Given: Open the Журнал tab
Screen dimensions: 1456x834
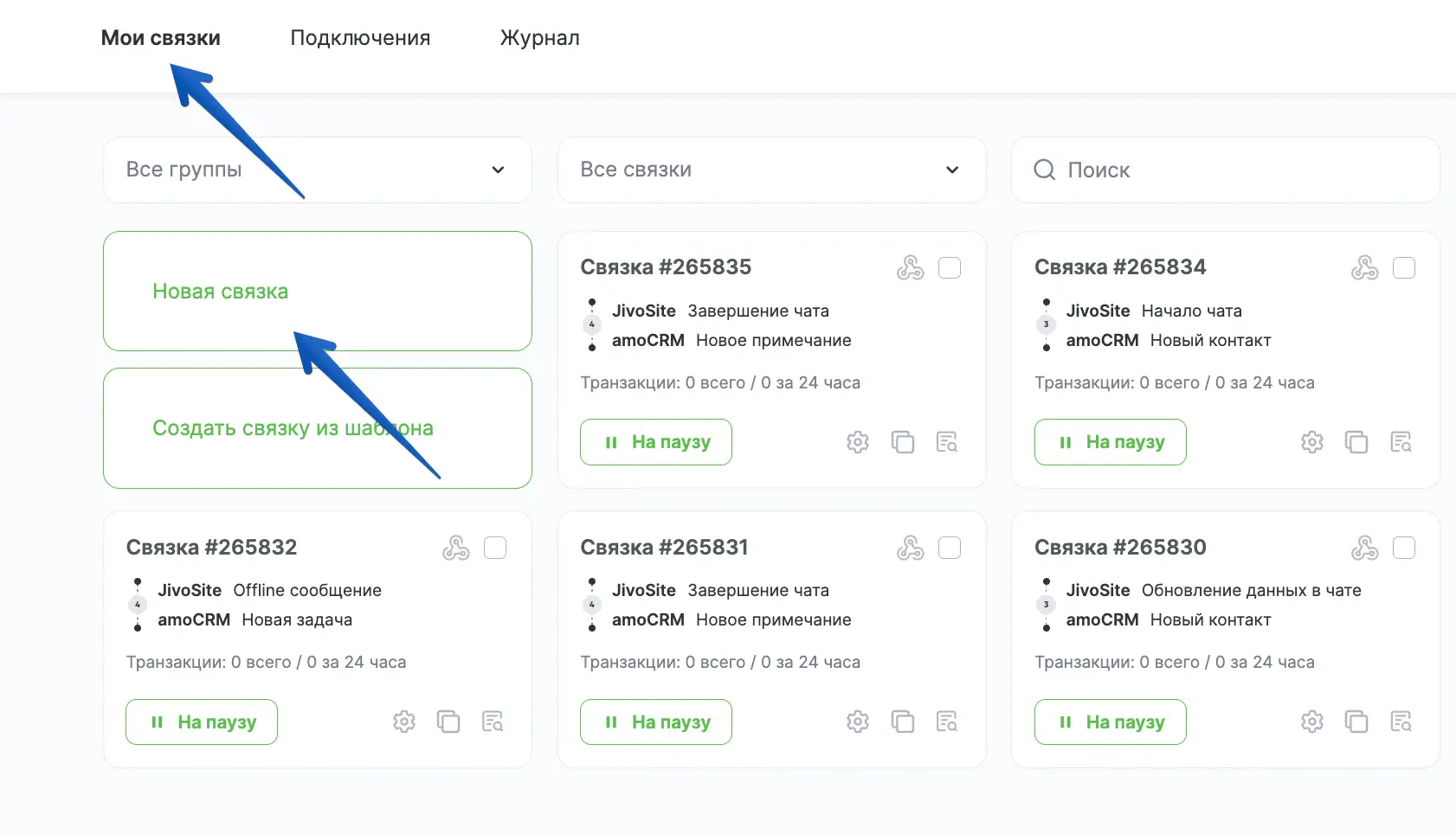Looking at the screenshot, I should 539,38.
